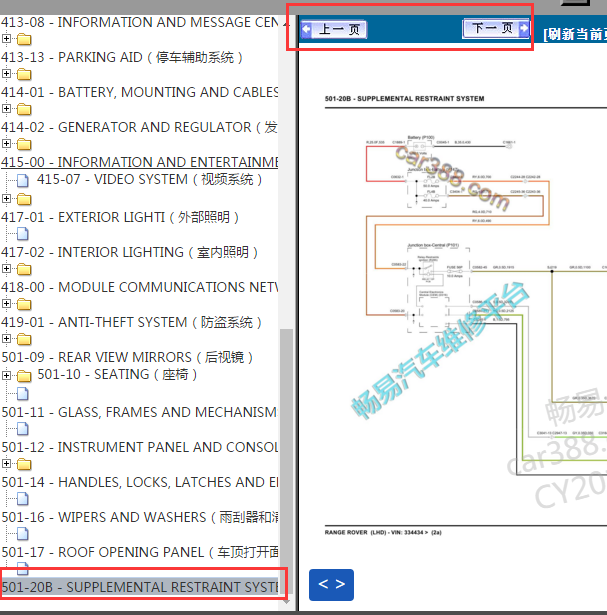607x615 pixels.
Task: Click folder icon directly above 417-01 EXTERIOR LIGHTI
Action: coord(24,199)
